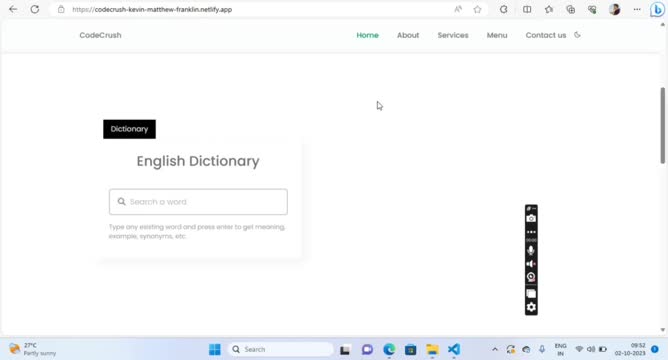Open the weather widget on taskbar
This screenshot has width=668, height=360.
pos(33,349)
